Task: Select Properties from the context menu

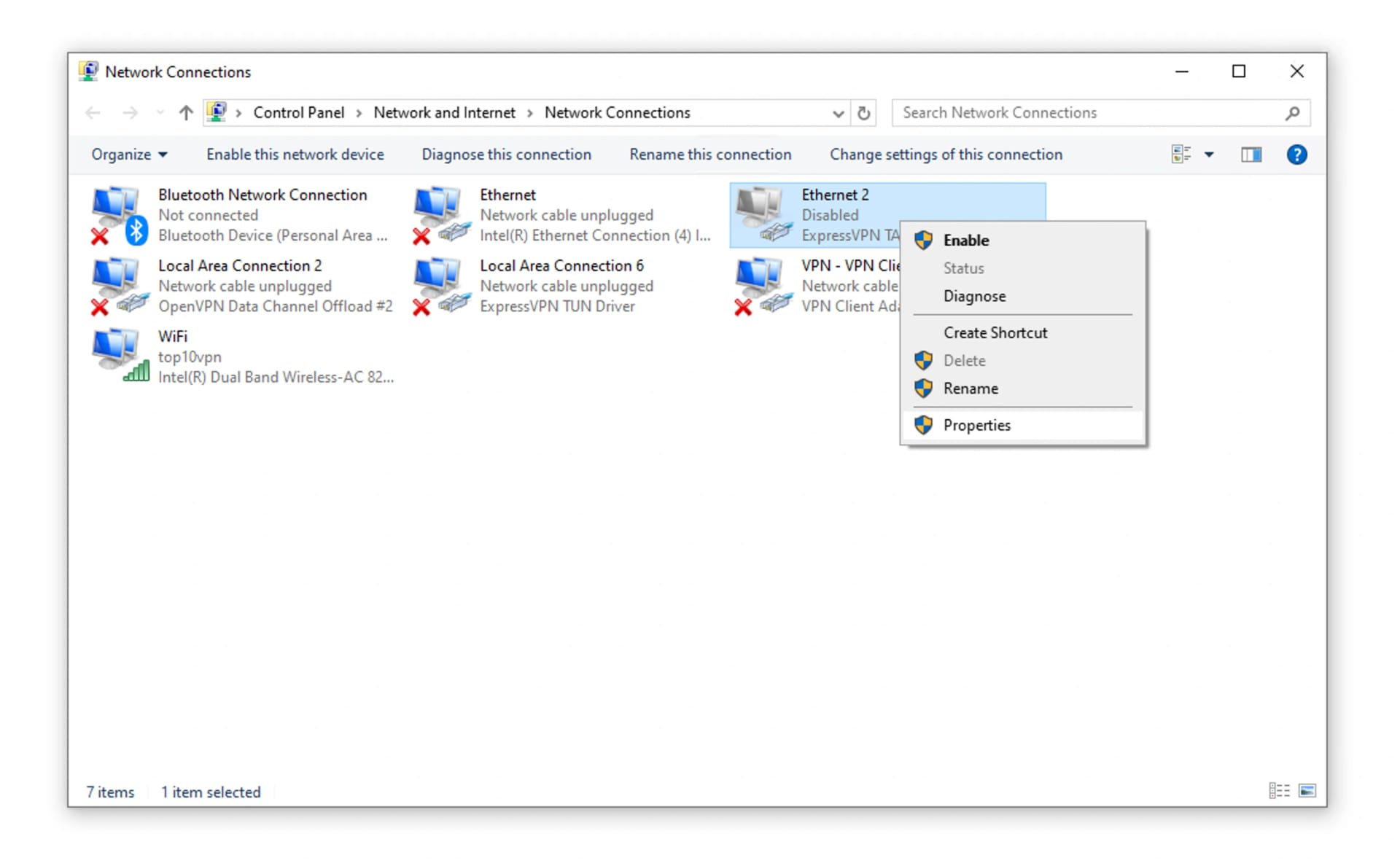Action: 977,425
